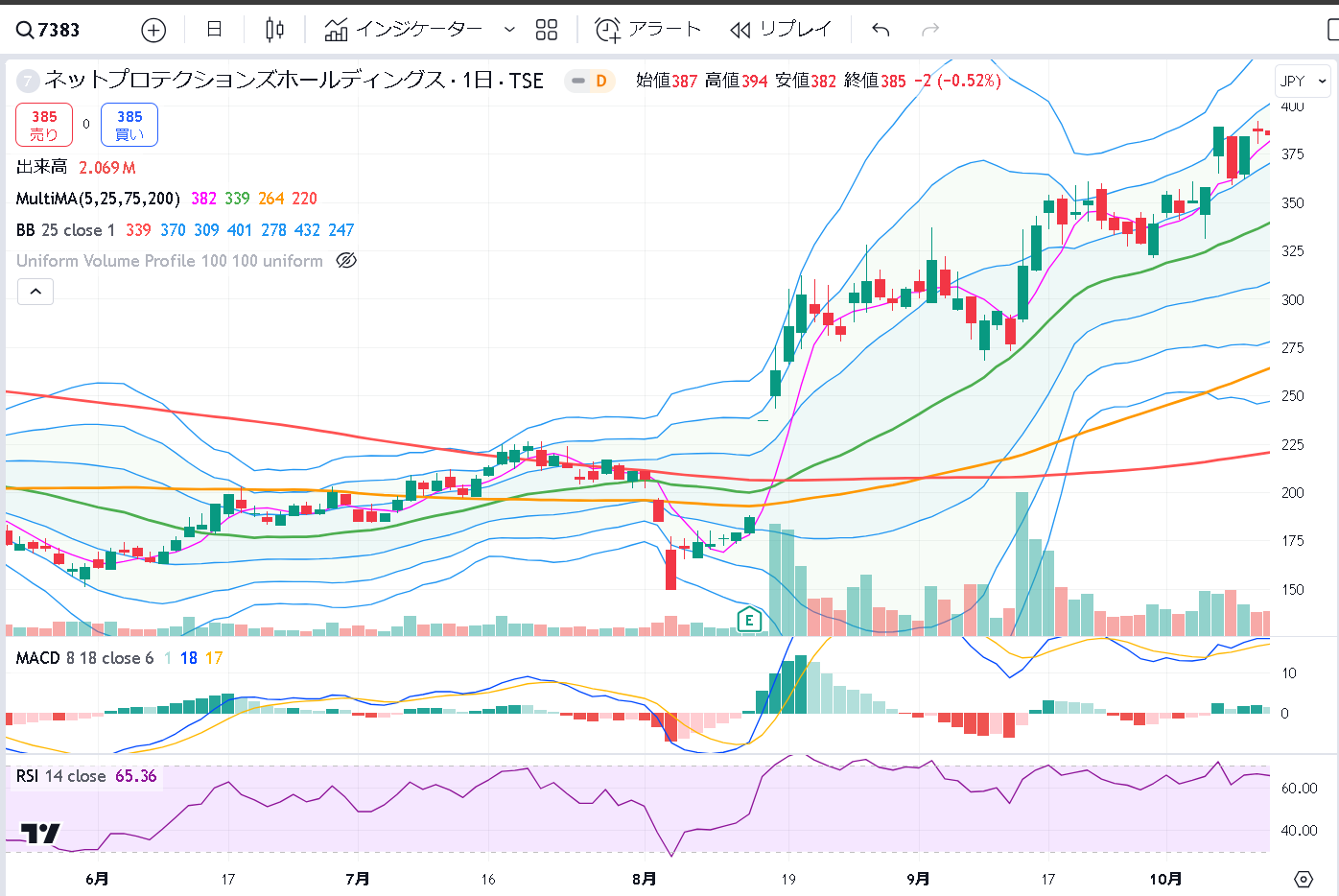Select the MACD 8 18 close 6 legend
The width and height of the screenshot is (1339, 896).
tap(84, 658)
